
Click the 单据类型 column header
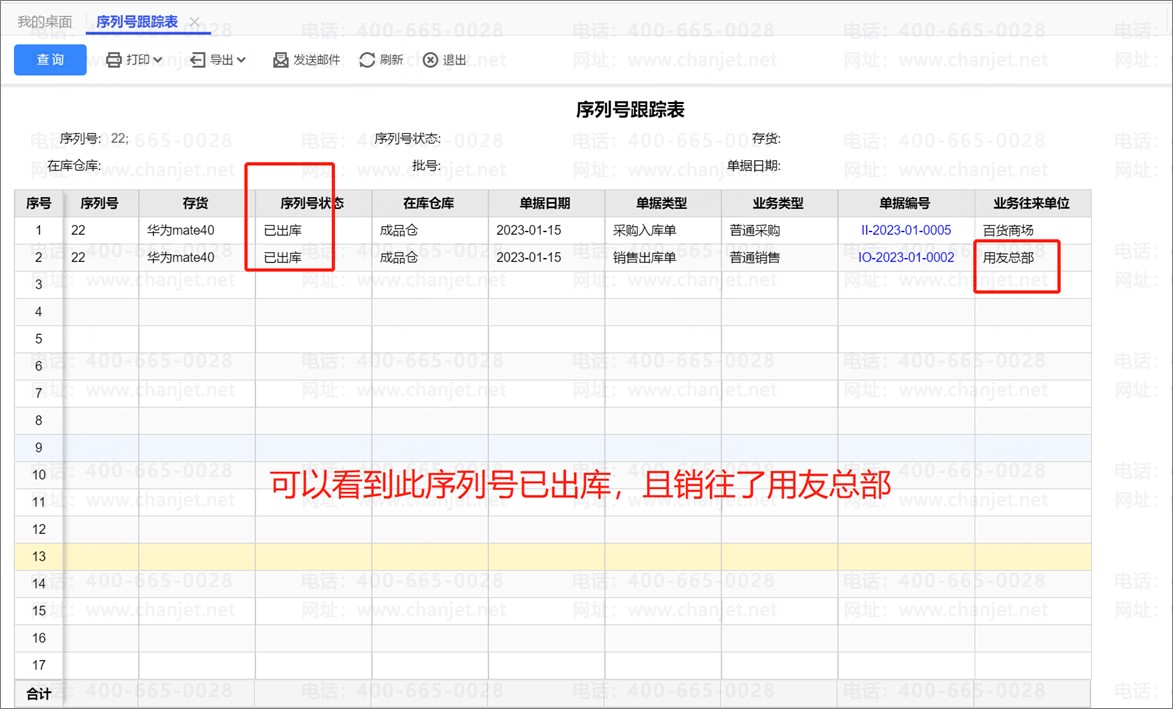pos(662,203)
